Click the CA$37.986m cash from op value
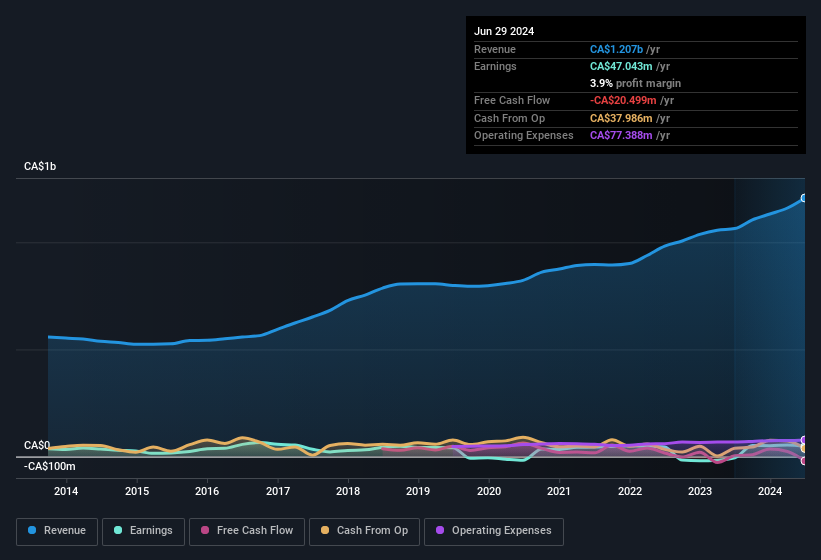This screenshot has width=821, height=560. [621, 118]
